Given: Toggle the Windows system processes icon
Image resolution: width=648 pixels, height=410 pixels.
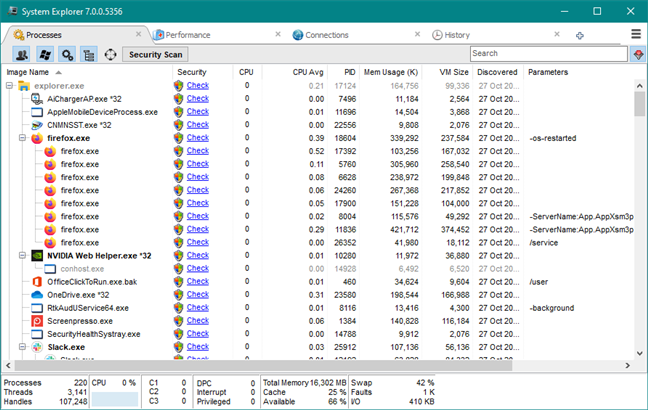Looking at the screenshot, I should pyautogui.click(x=45, y=55).
